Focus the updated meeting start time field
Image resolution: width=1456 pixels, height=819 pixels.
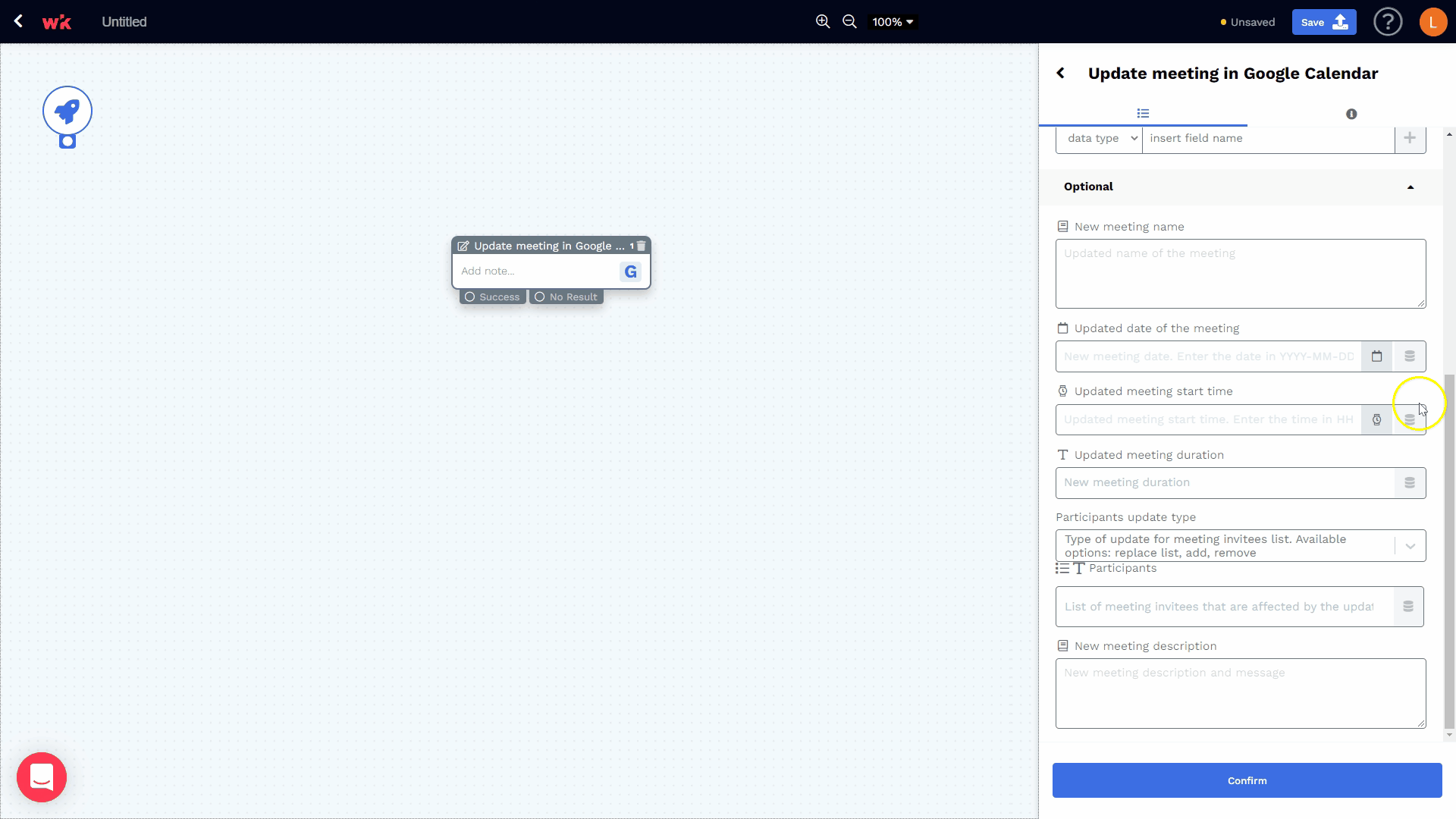(1208, 419)
